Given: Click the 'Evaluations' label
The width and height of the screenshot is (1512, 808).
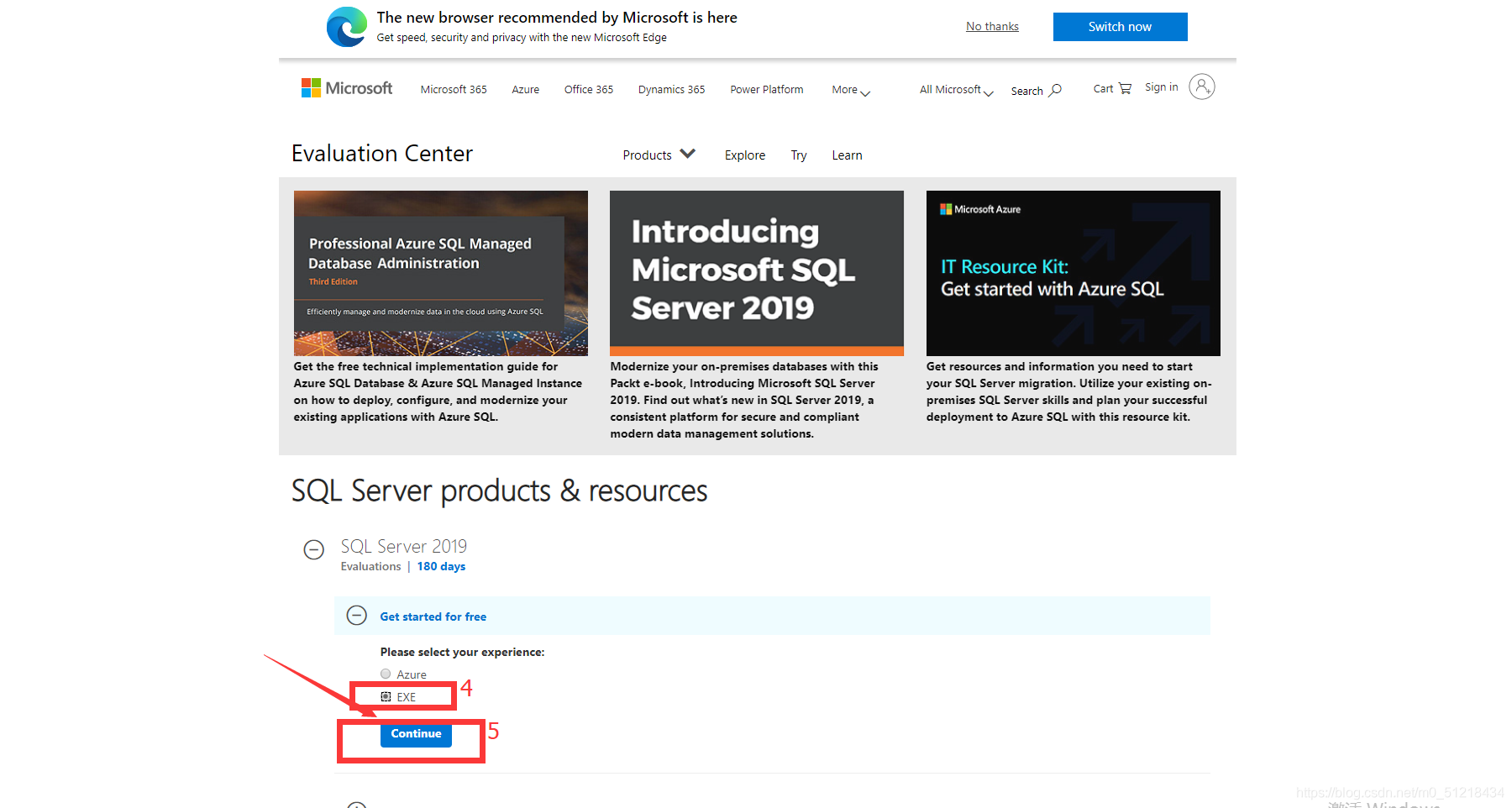Looking at the screenshot, I should [x=370, y=567].
